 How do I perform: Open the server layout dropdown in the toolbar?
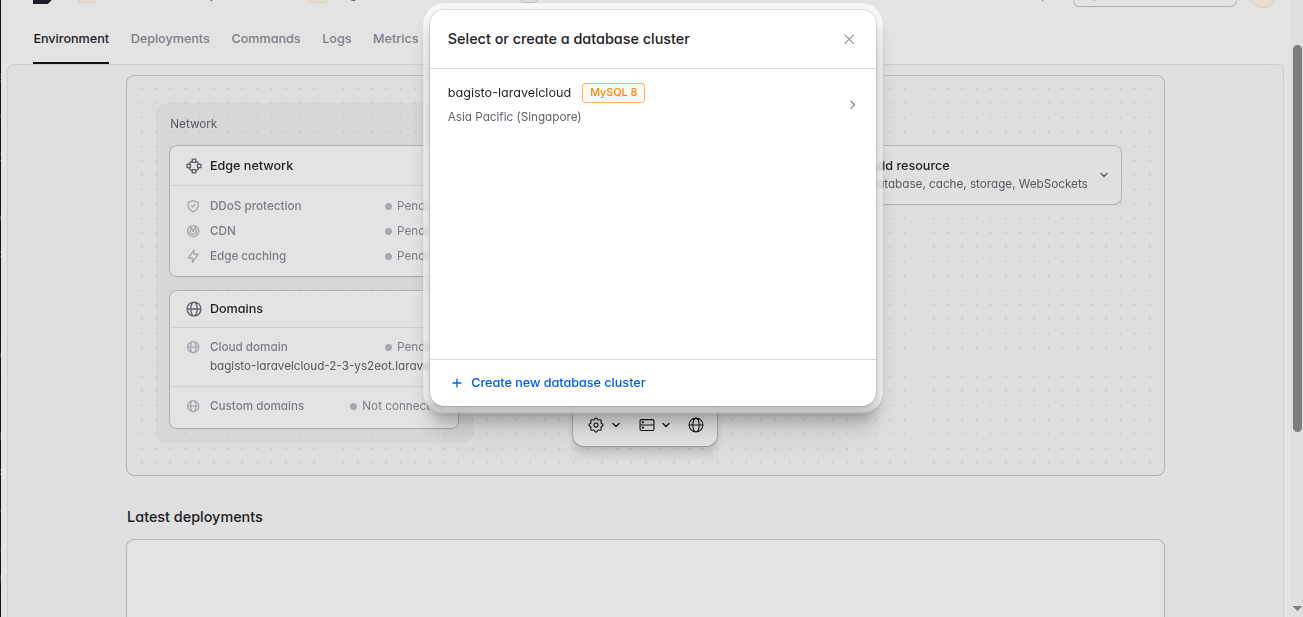pos(654,425)
